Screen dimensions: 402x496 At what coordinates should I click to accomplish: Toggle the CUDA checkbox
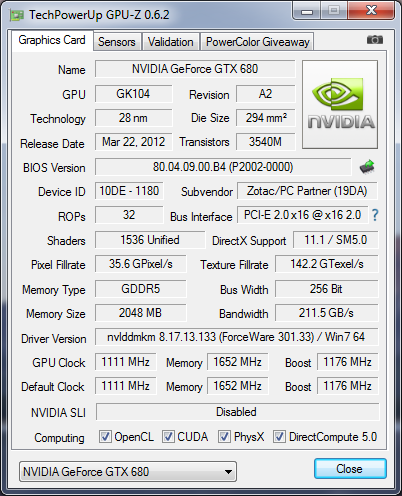pos(168,436)
